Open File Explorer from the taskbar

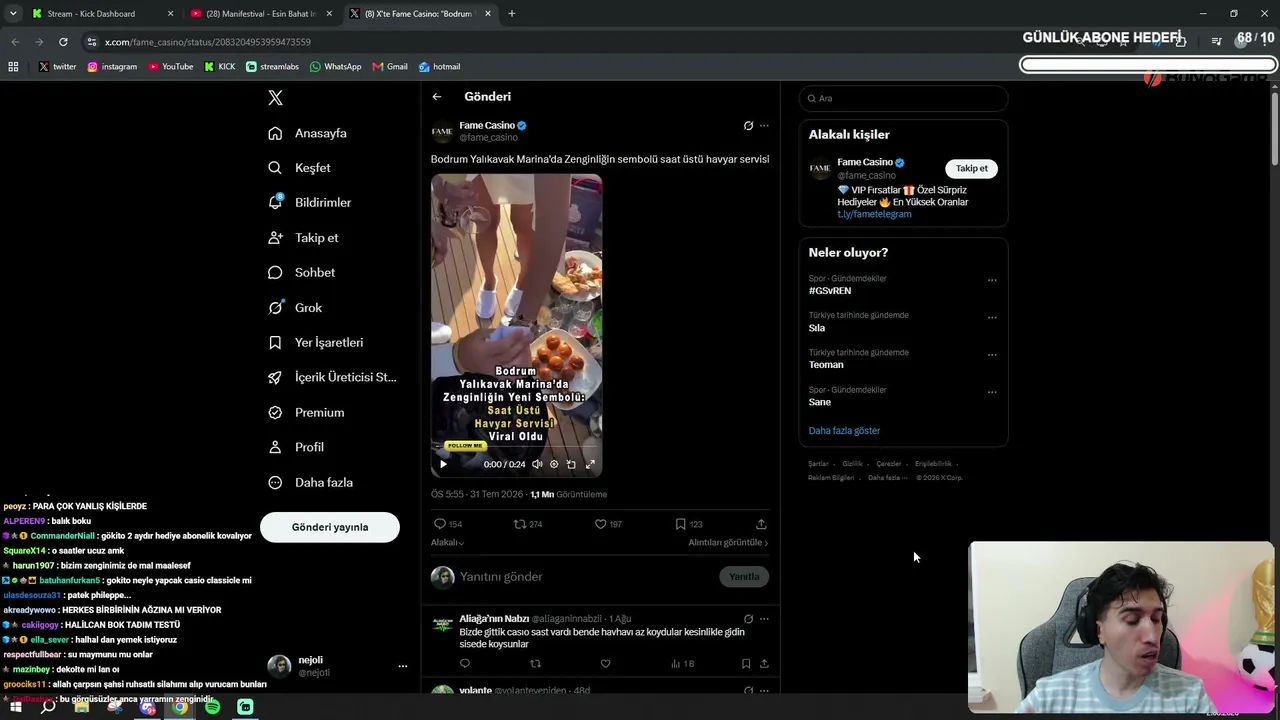coord(82,707)
